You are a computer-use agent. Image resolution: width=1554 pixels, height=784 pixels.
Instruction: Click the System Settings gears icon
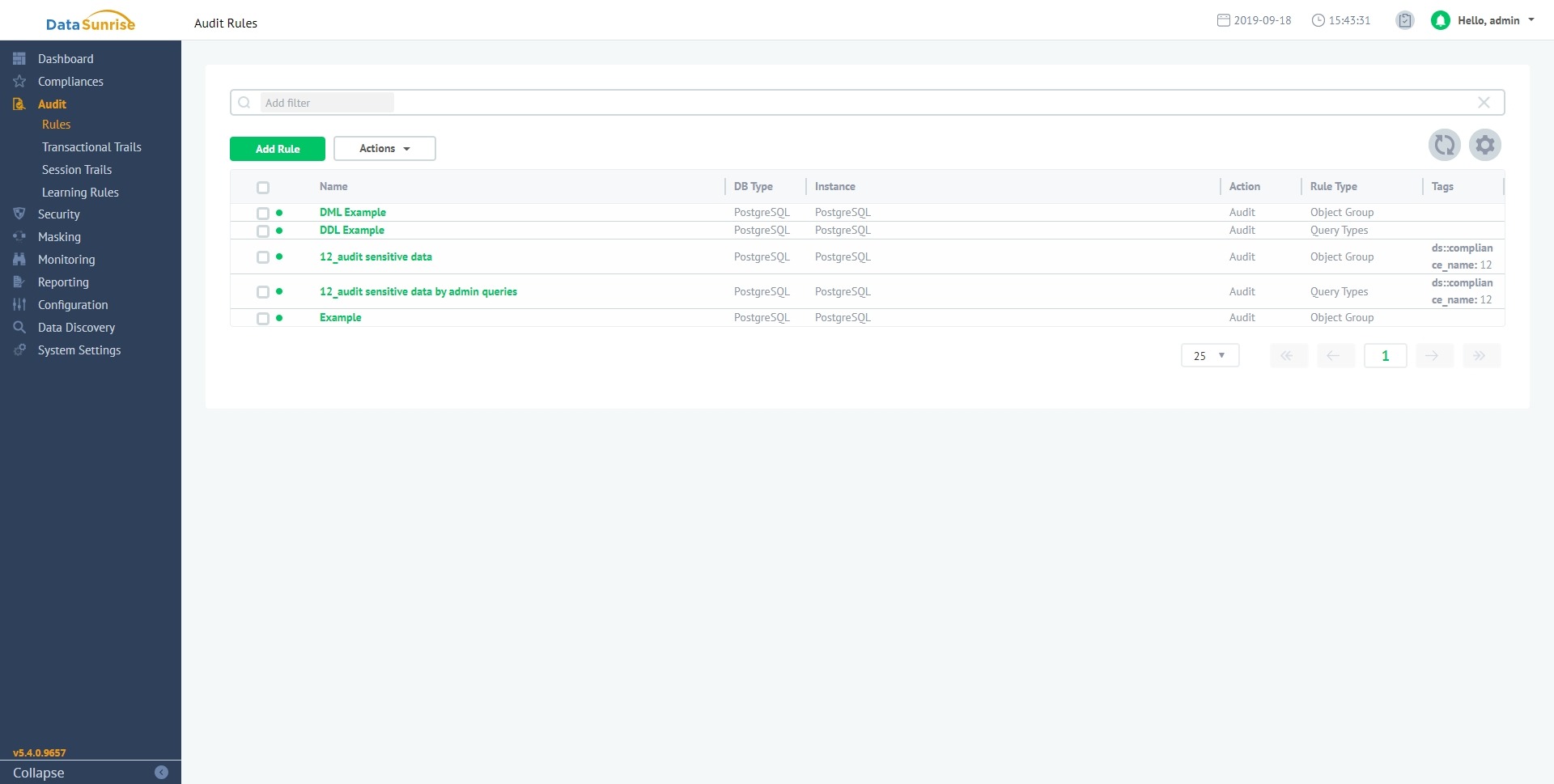19,350
